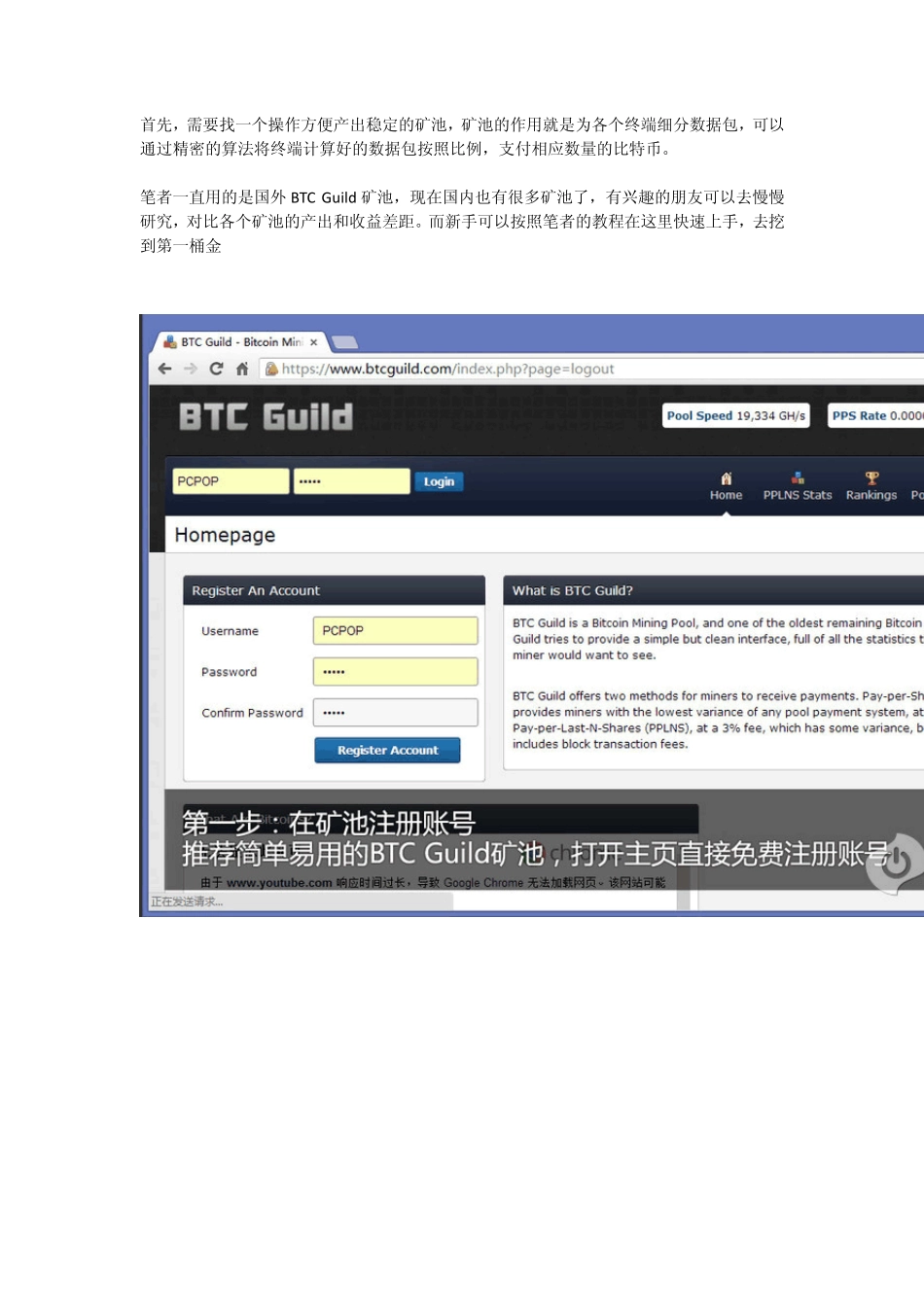
Task: Click the address bar URL field
Action: tap(591, 369)
